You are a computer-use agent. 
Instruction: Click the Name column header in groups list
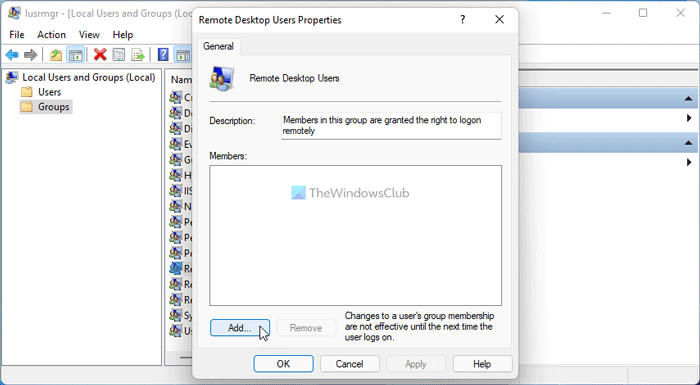(x=181, y=80)
